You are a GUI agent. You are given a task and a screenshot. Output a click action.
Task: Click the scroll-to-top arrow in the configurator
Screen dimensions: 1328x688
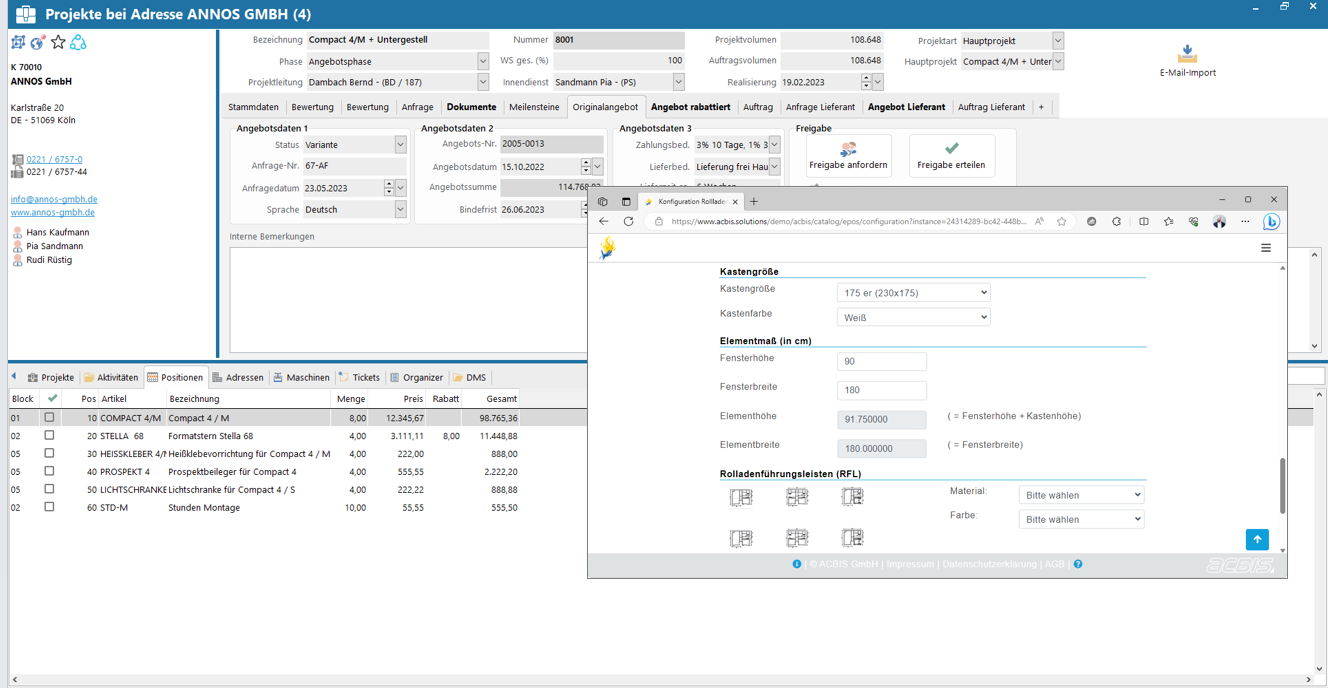1257,539
